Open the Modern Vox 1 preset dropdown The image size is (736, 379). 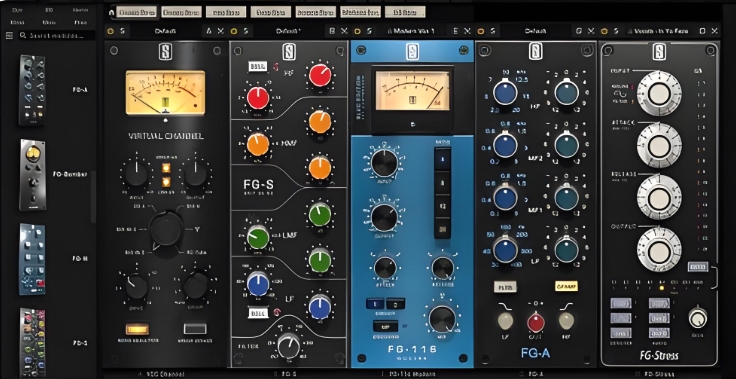pos(411,31)
